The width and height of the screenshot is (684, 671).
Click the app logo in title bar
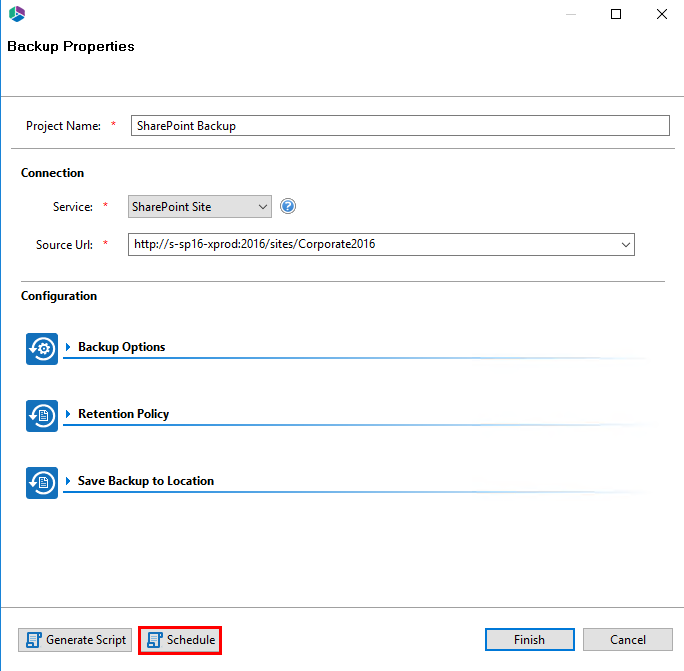[16, 14]
